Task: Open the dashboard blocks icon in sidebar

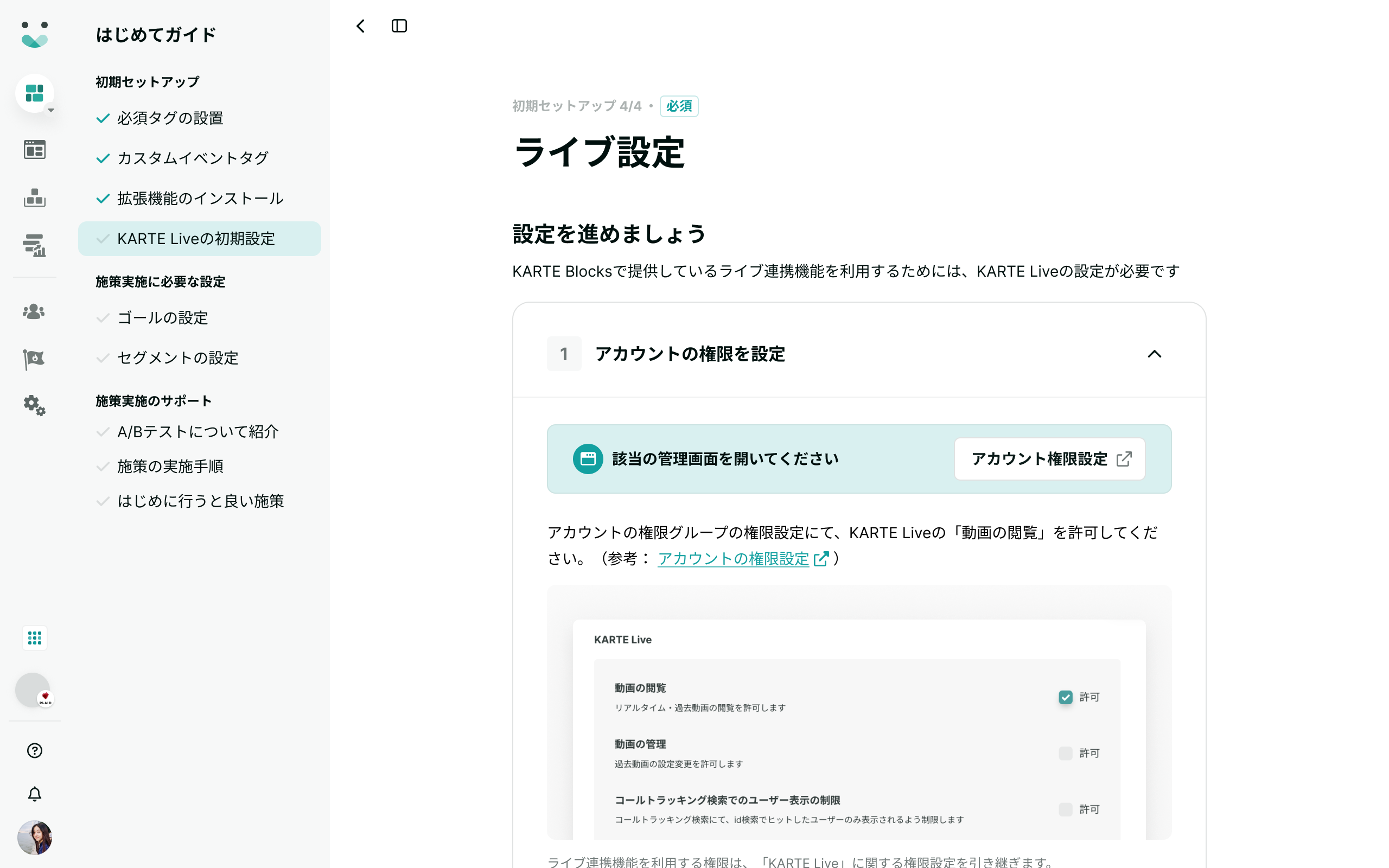Action: click(34, 93)
